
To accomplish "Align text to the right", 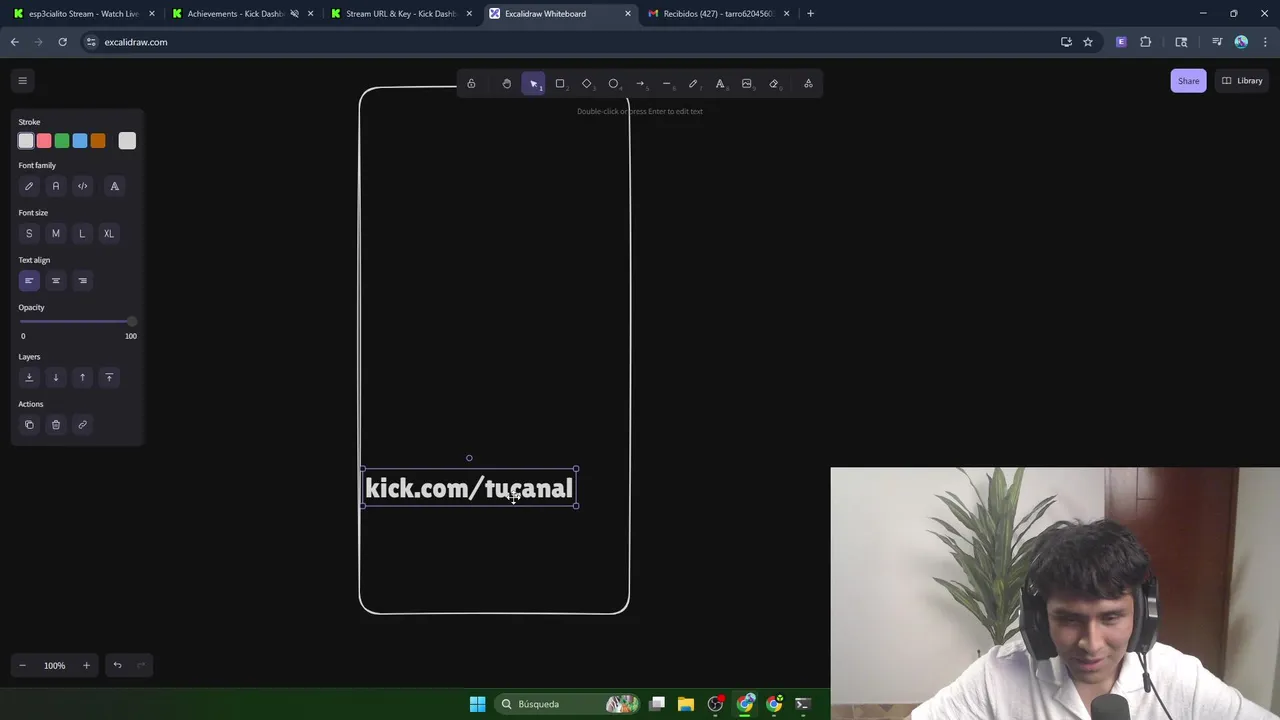I will click(x=83, y=281).
